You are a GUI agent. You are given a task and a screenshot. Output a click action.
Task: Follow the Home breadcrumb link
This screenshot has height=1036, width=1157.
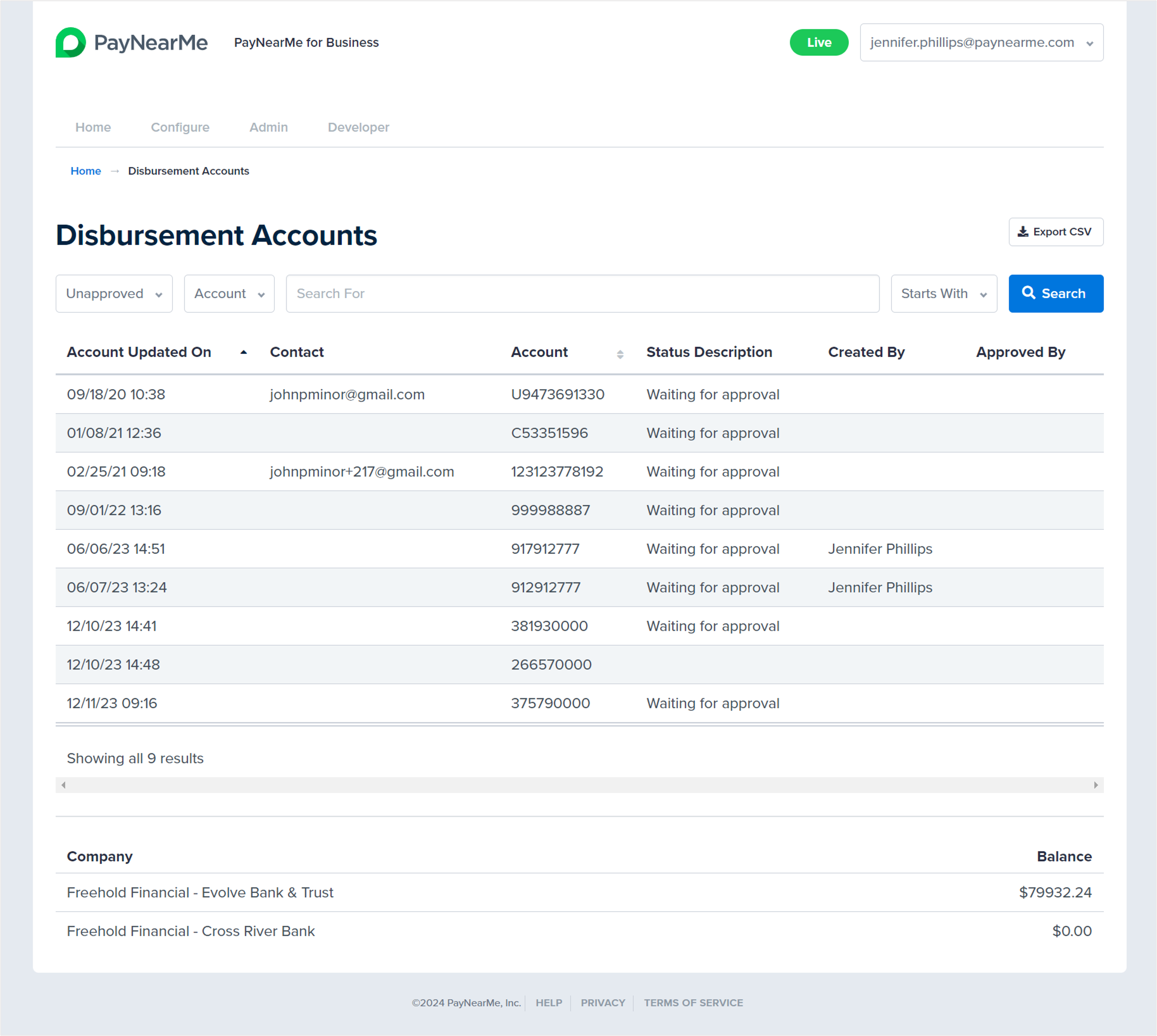click(x=85, y=171)
